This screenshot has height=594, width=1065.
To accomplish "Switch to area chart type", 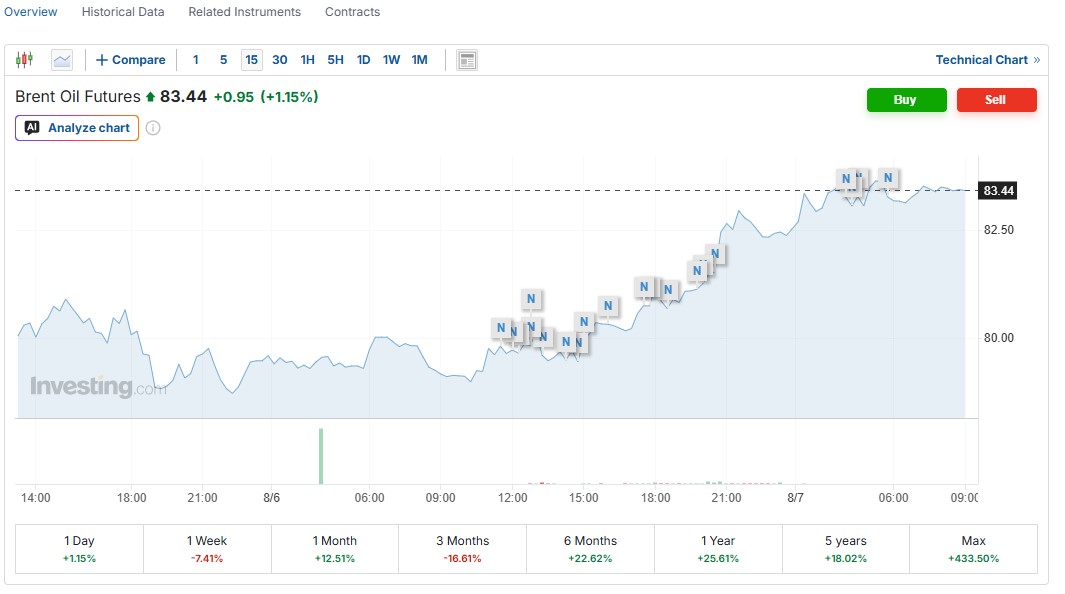I will coord(62,60).
